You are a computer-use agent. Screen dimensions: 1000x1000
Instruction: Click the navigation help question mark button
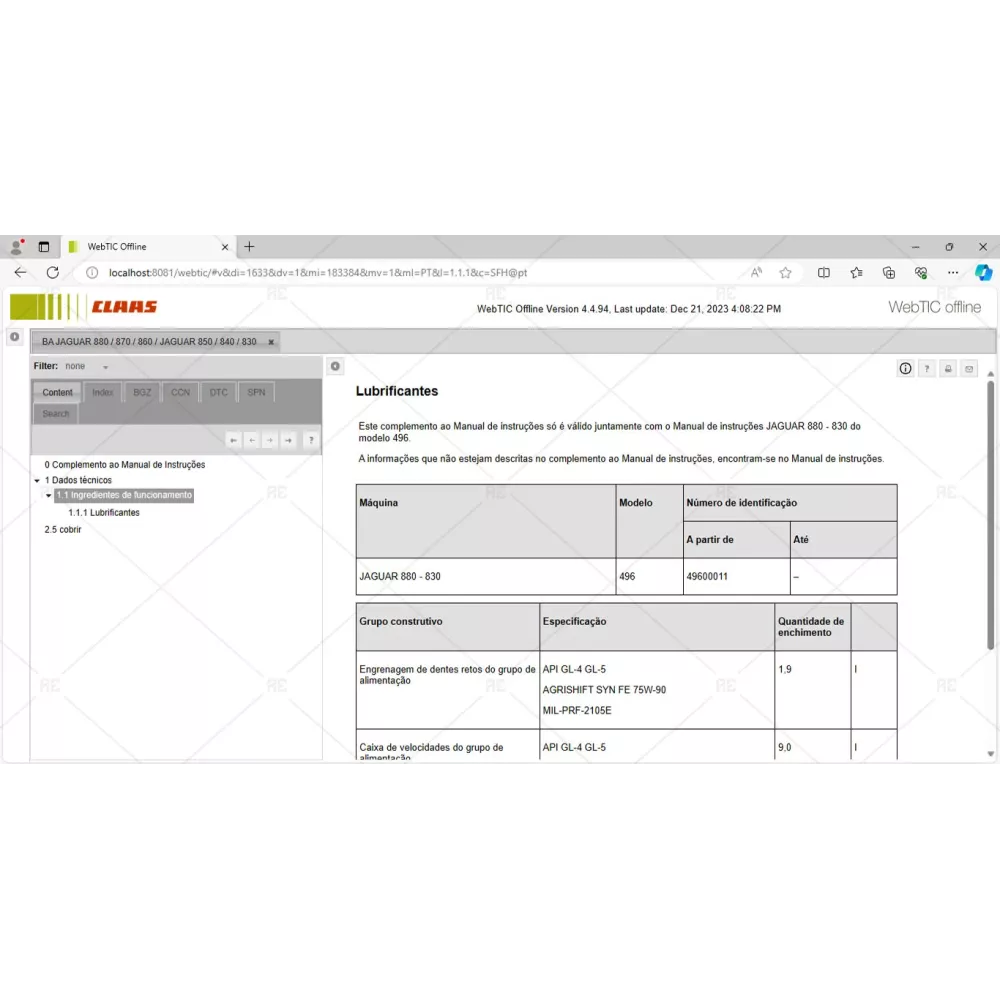(311, 440)
